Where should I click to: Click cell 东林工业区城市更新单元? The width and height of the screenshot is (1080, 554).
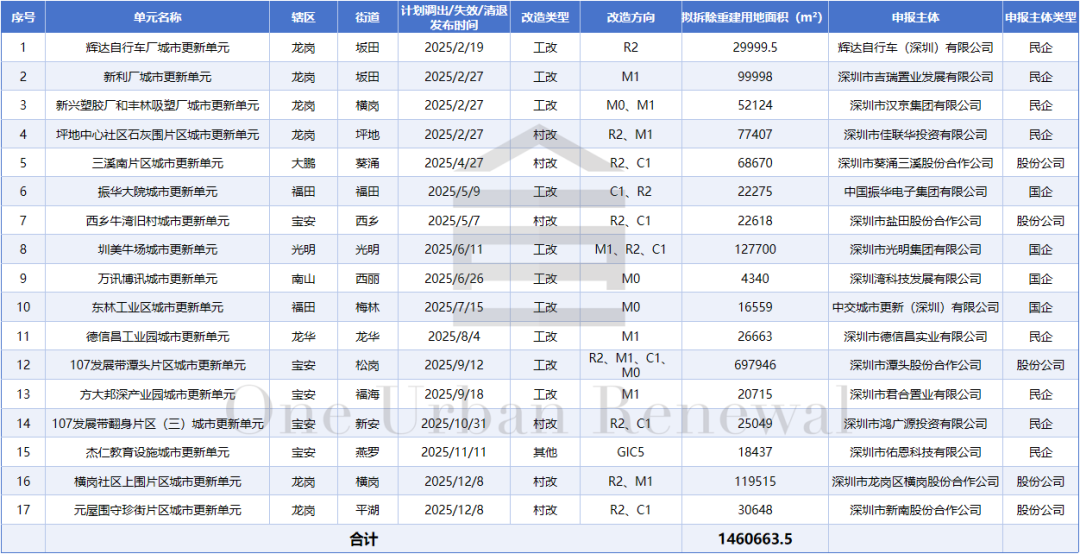(157, 308)
